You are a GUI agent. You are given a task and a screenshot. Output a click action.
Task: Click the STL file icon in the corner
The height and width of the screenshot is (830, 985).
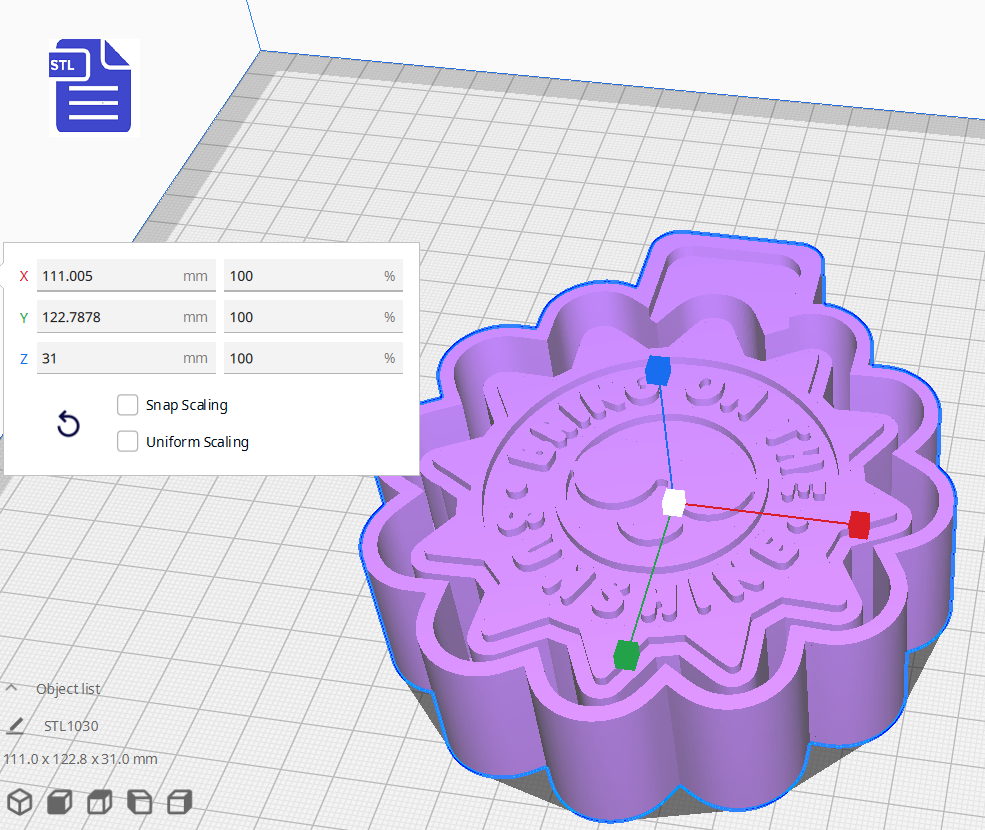[92, 87]
